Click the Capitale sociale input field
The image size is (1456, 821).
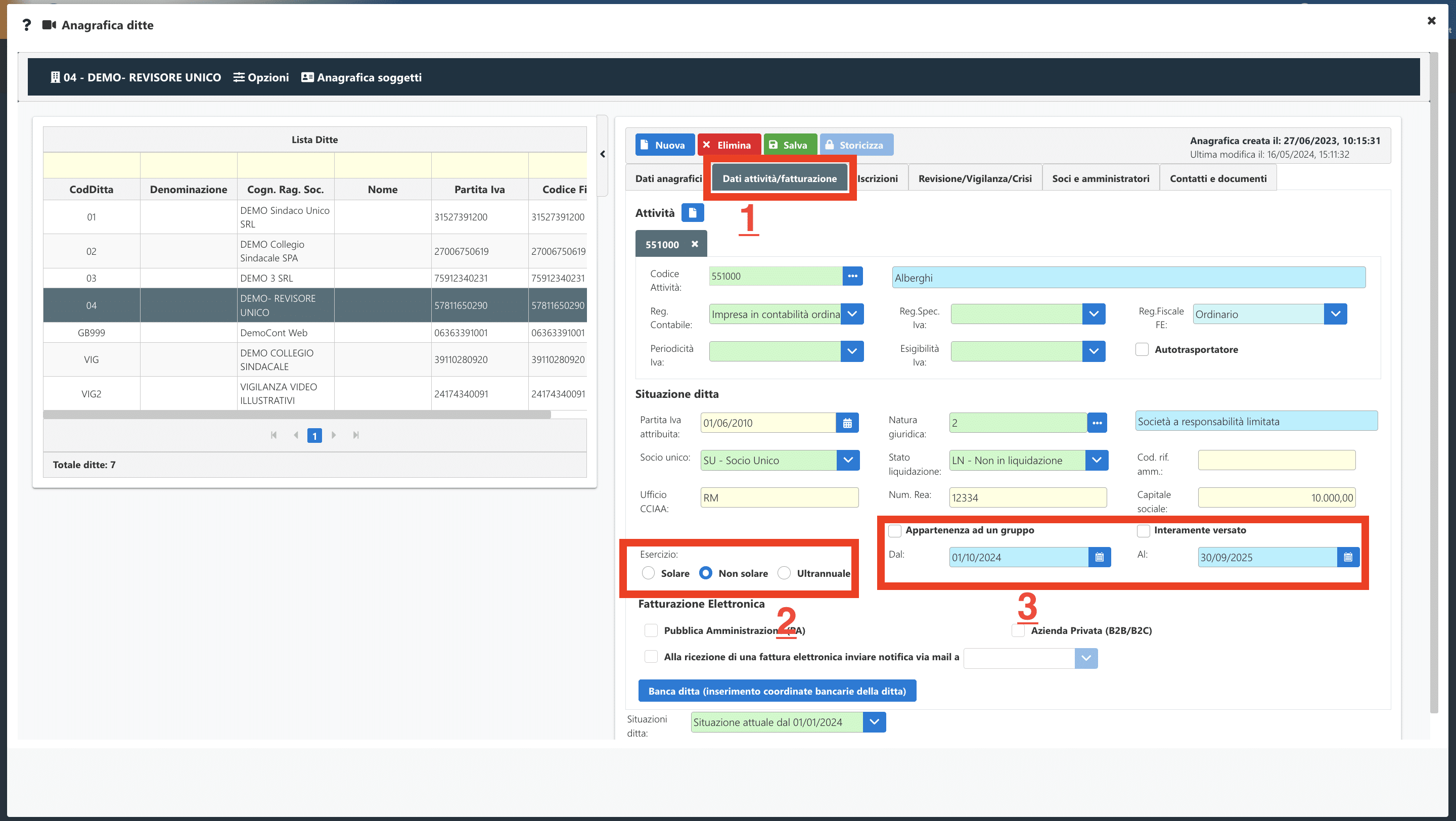click(1276, 498)
